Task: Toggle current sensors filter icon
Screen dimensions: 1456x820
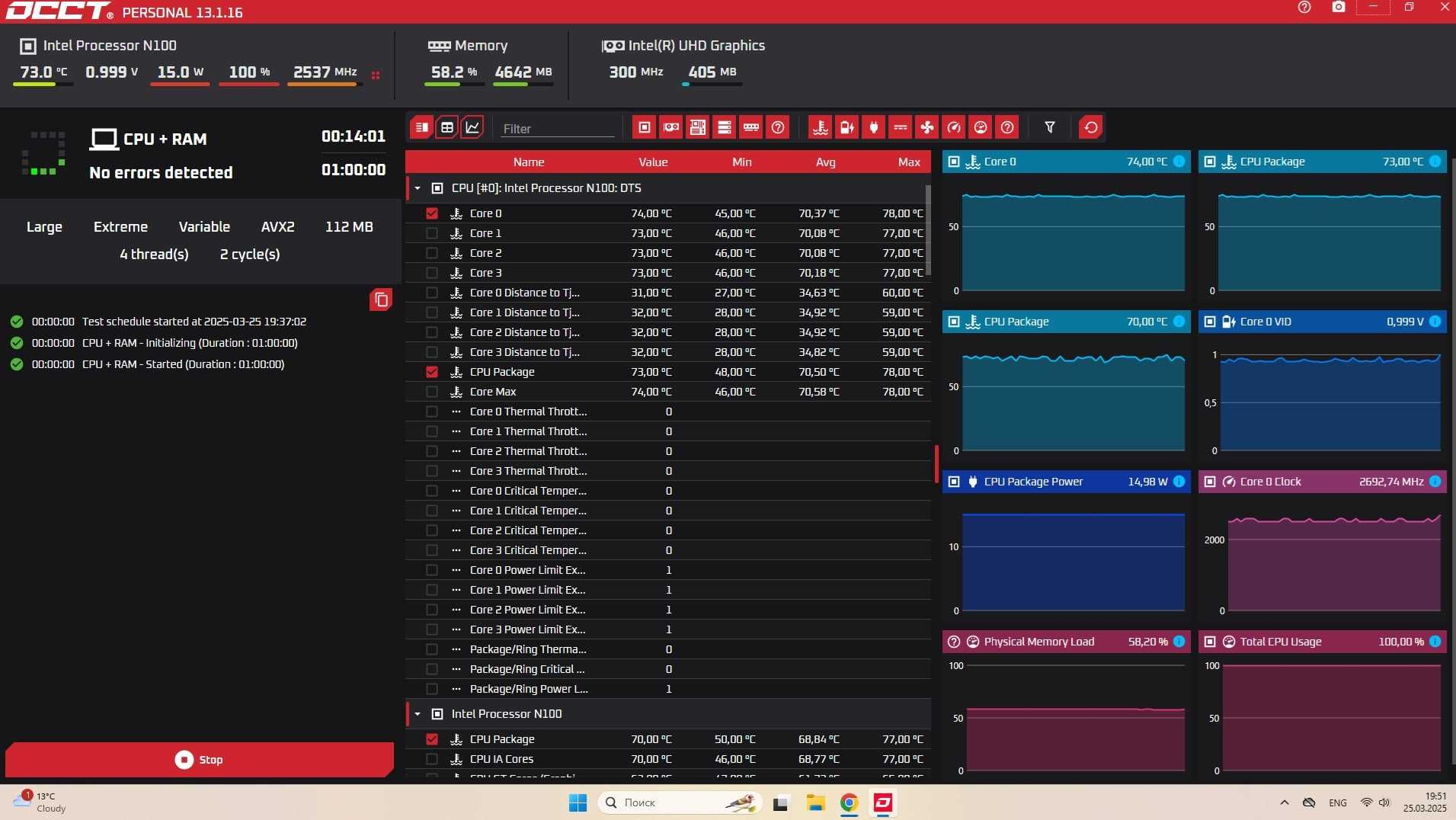Action: pyautogui.click(x=901, y=127)
